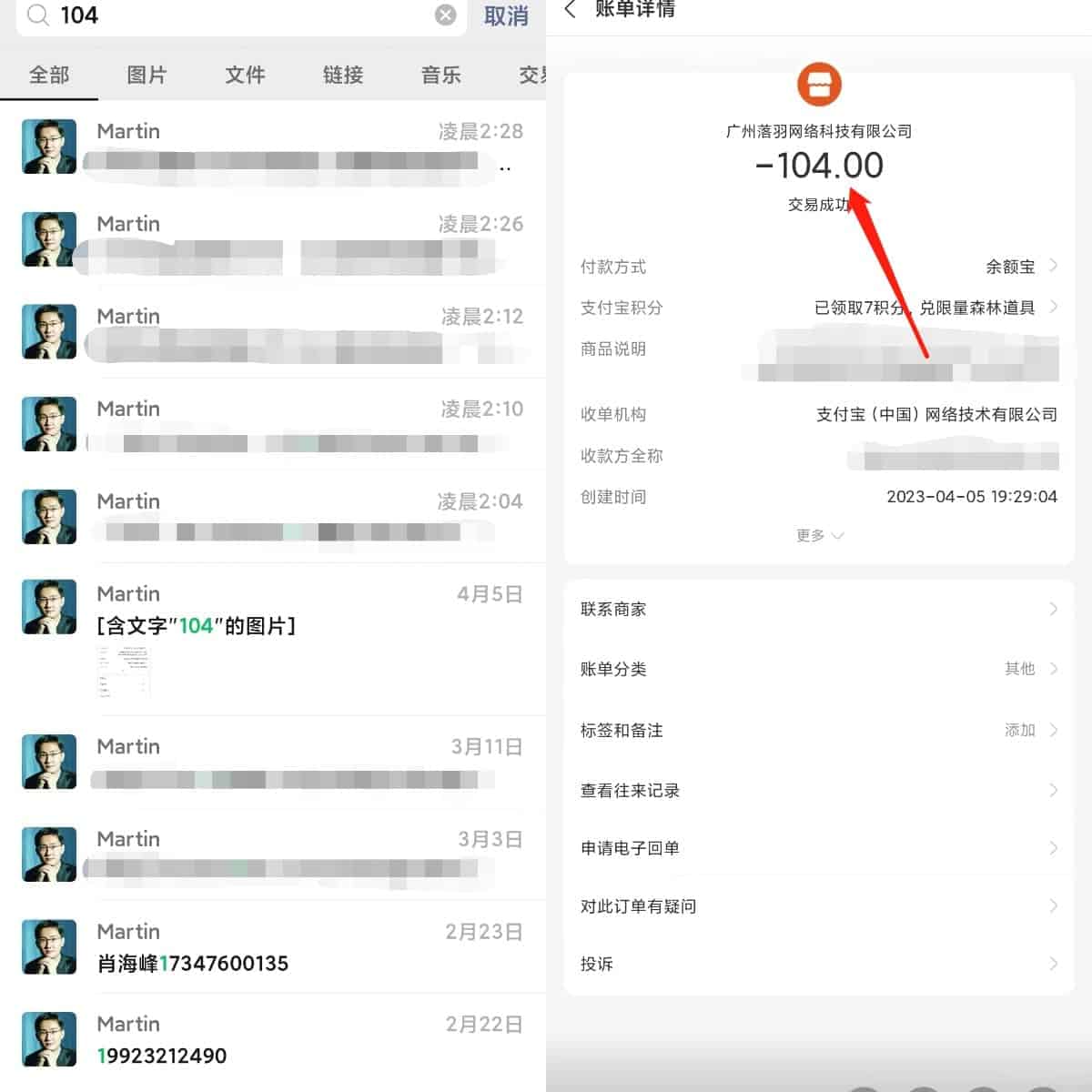Switch to the 图片 tab

click(147, 75)
